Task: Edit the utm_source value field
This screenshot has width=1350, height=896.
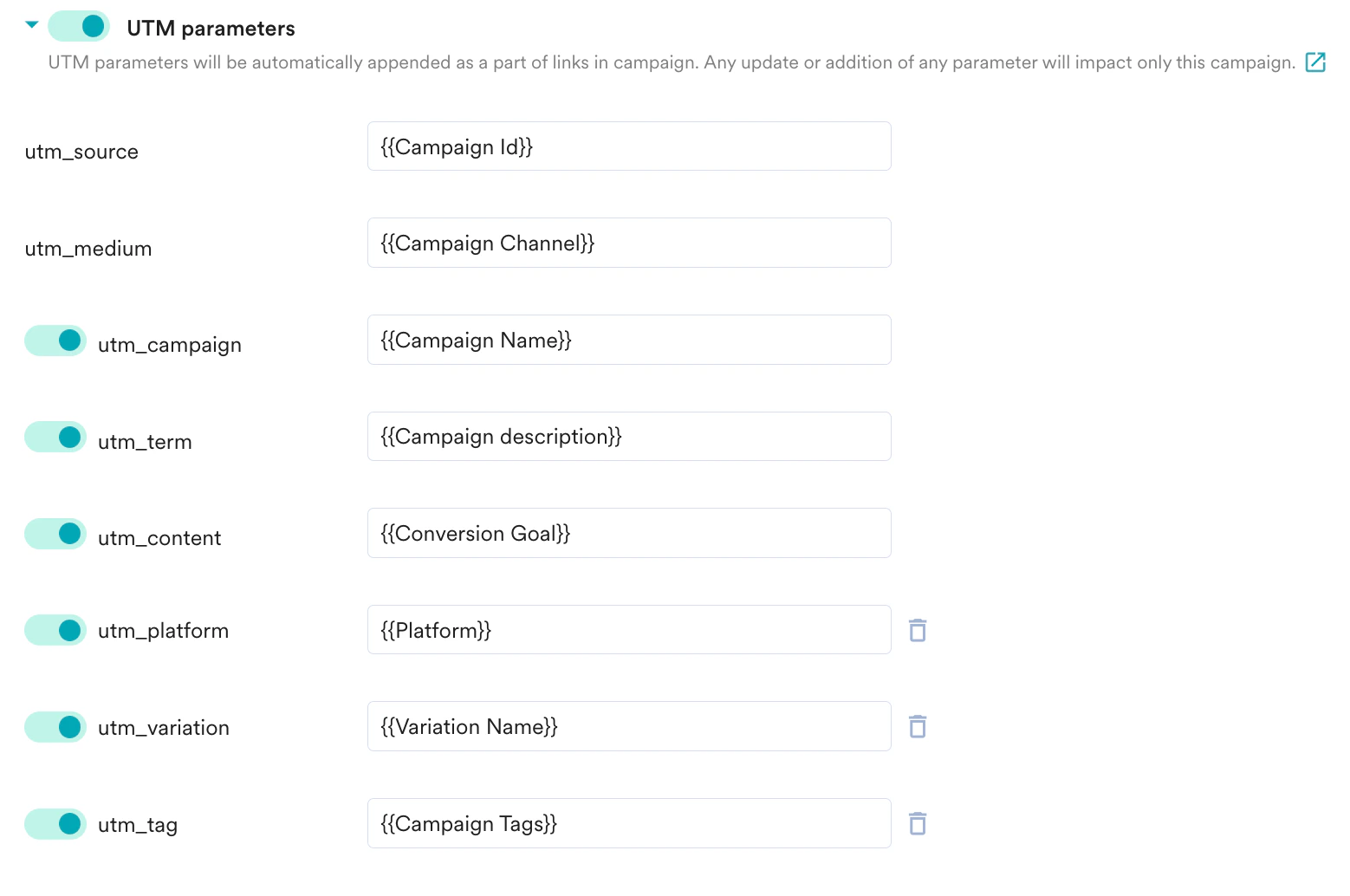Action: pos(629,146)
